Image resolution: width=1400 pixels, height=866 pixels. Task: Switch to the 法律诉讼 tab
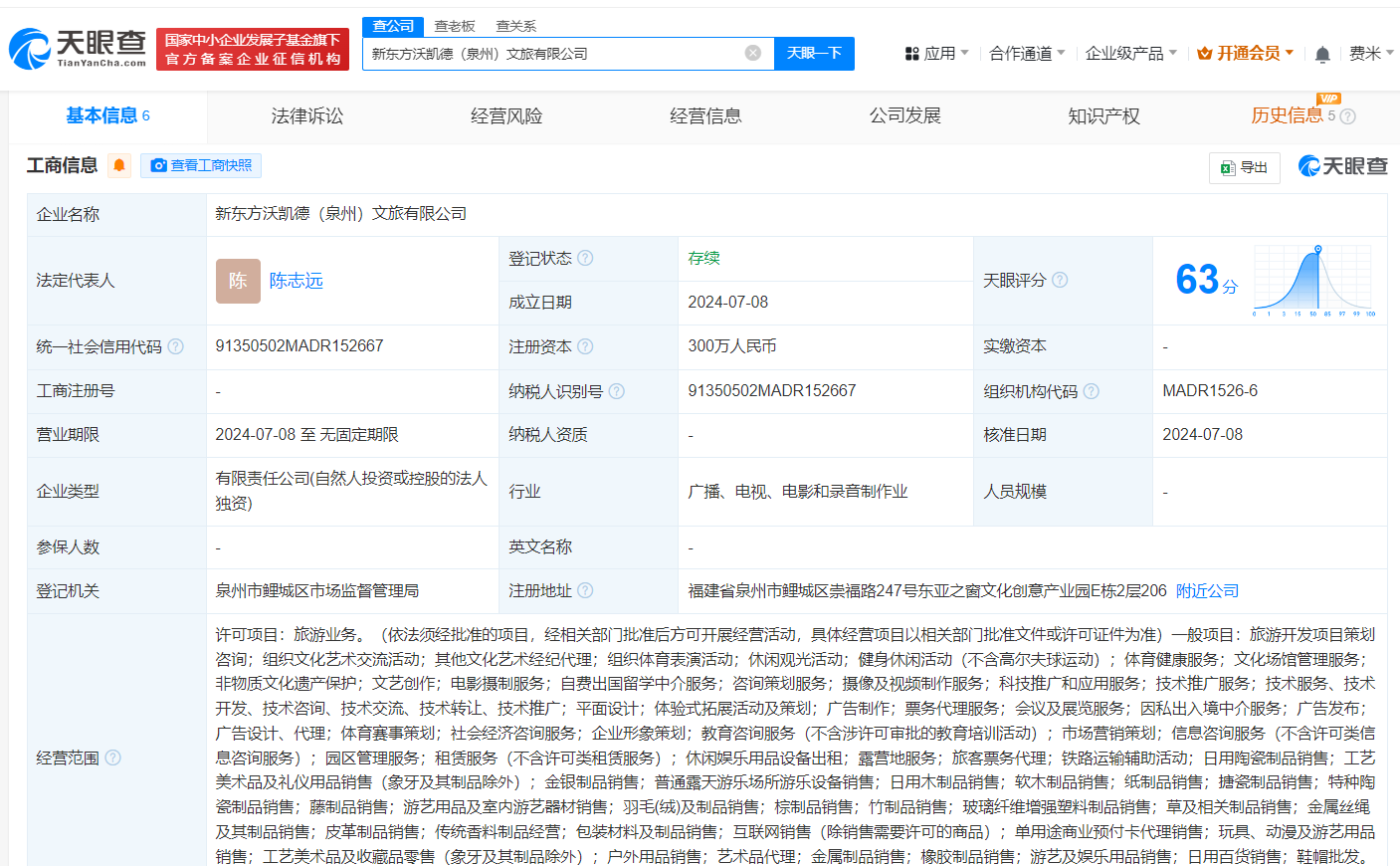pyautogui.click(x=306, y=116)
